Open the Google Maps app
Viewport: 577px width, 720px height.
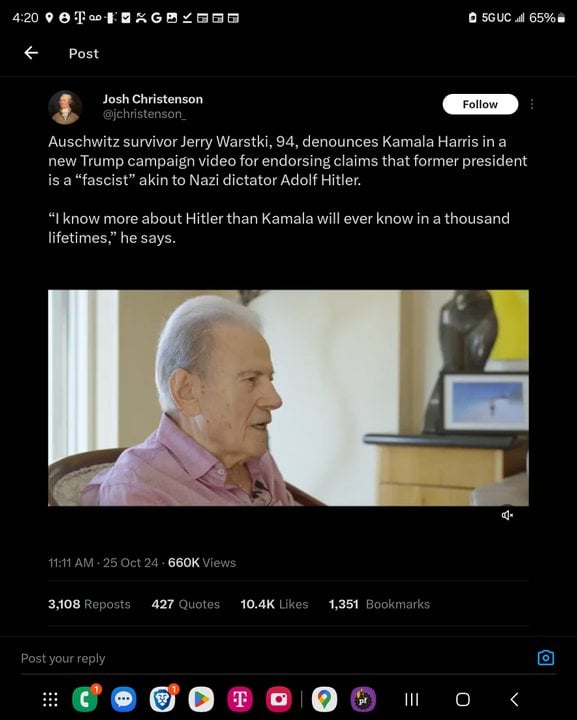[x=325, y=699]
